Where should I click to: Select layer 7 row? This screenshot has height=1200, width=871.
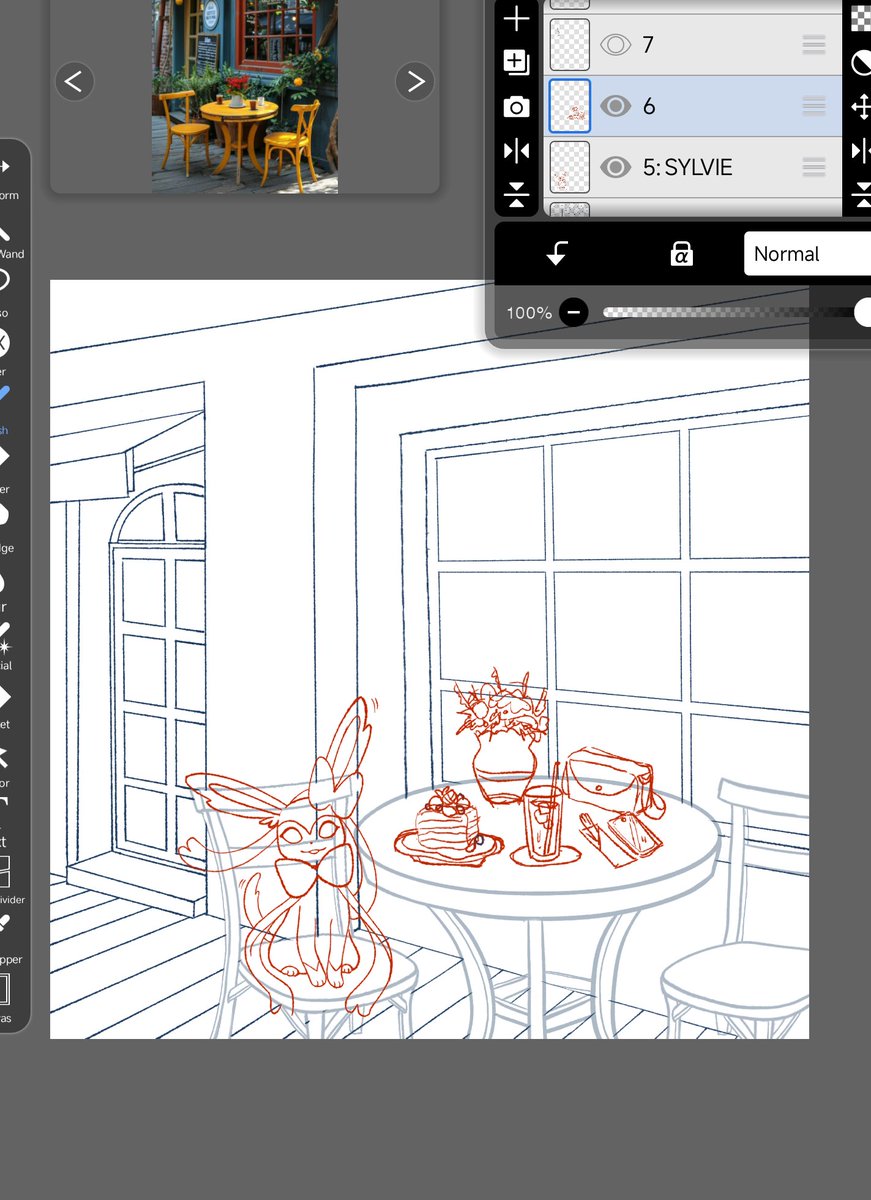(693, 45)
